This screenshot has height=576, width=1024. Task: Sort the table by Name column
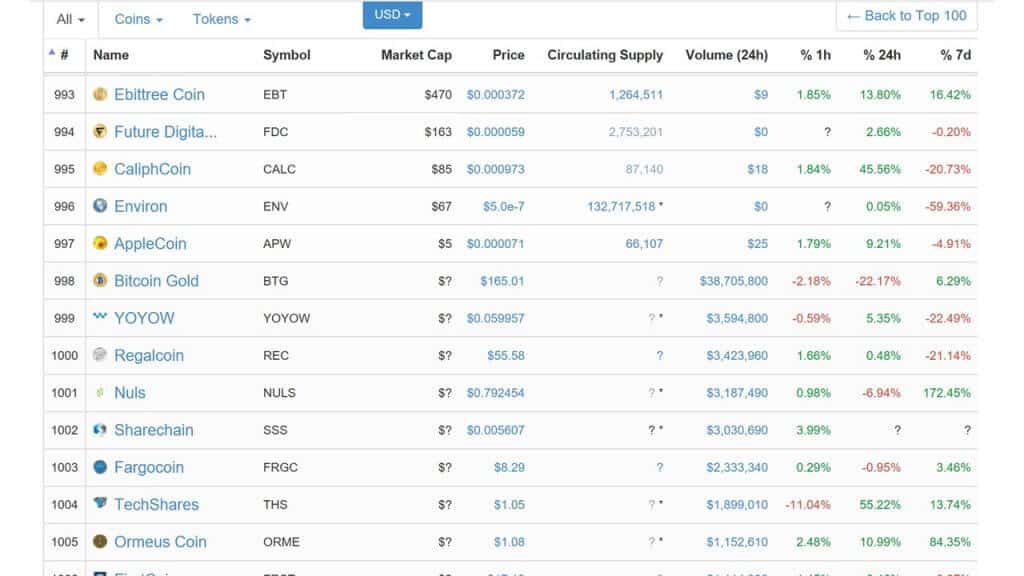point(111,56)
